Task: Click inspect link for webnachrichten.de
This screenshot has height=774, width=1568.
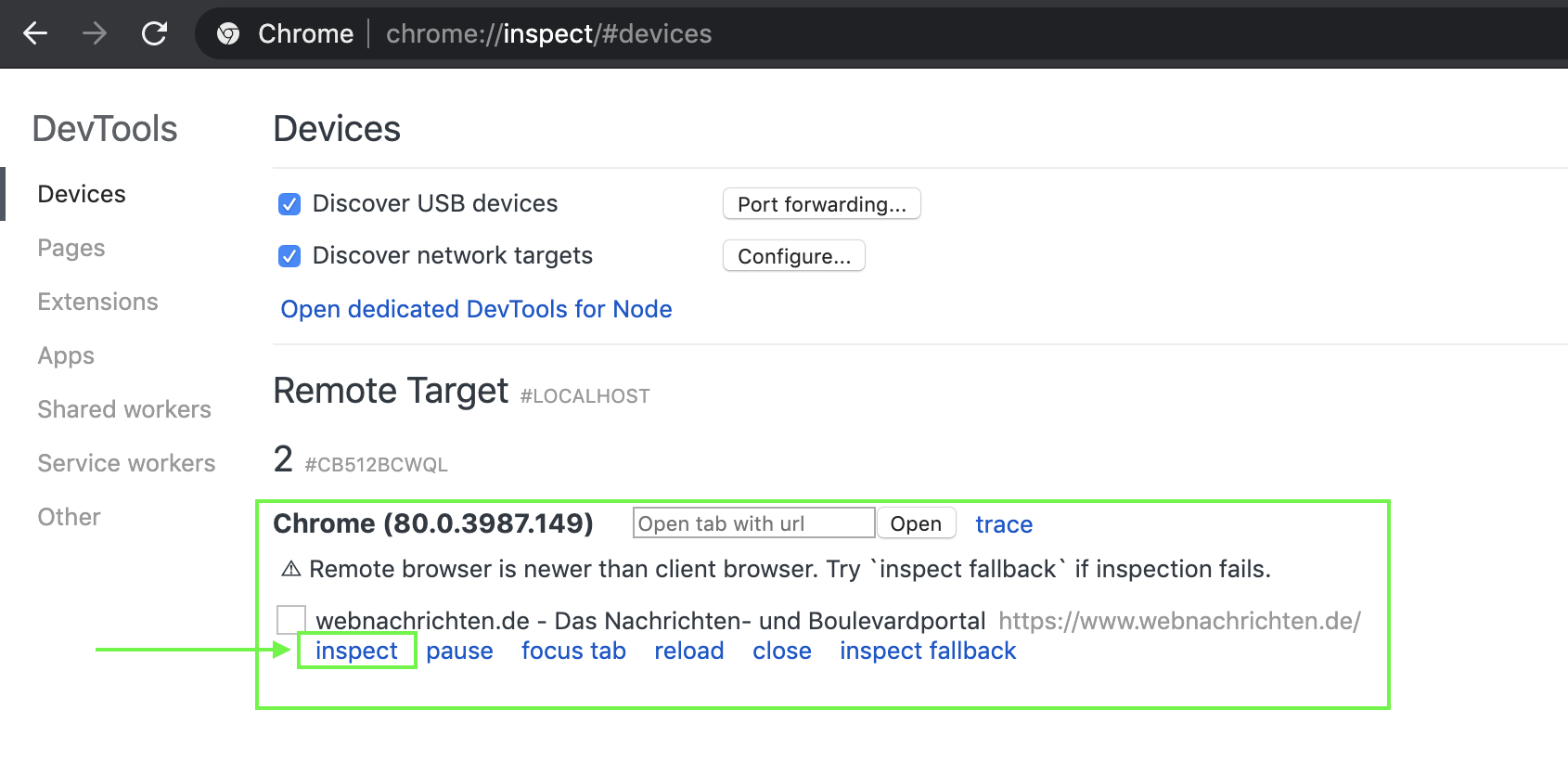Action: click(x=356, y=651)
